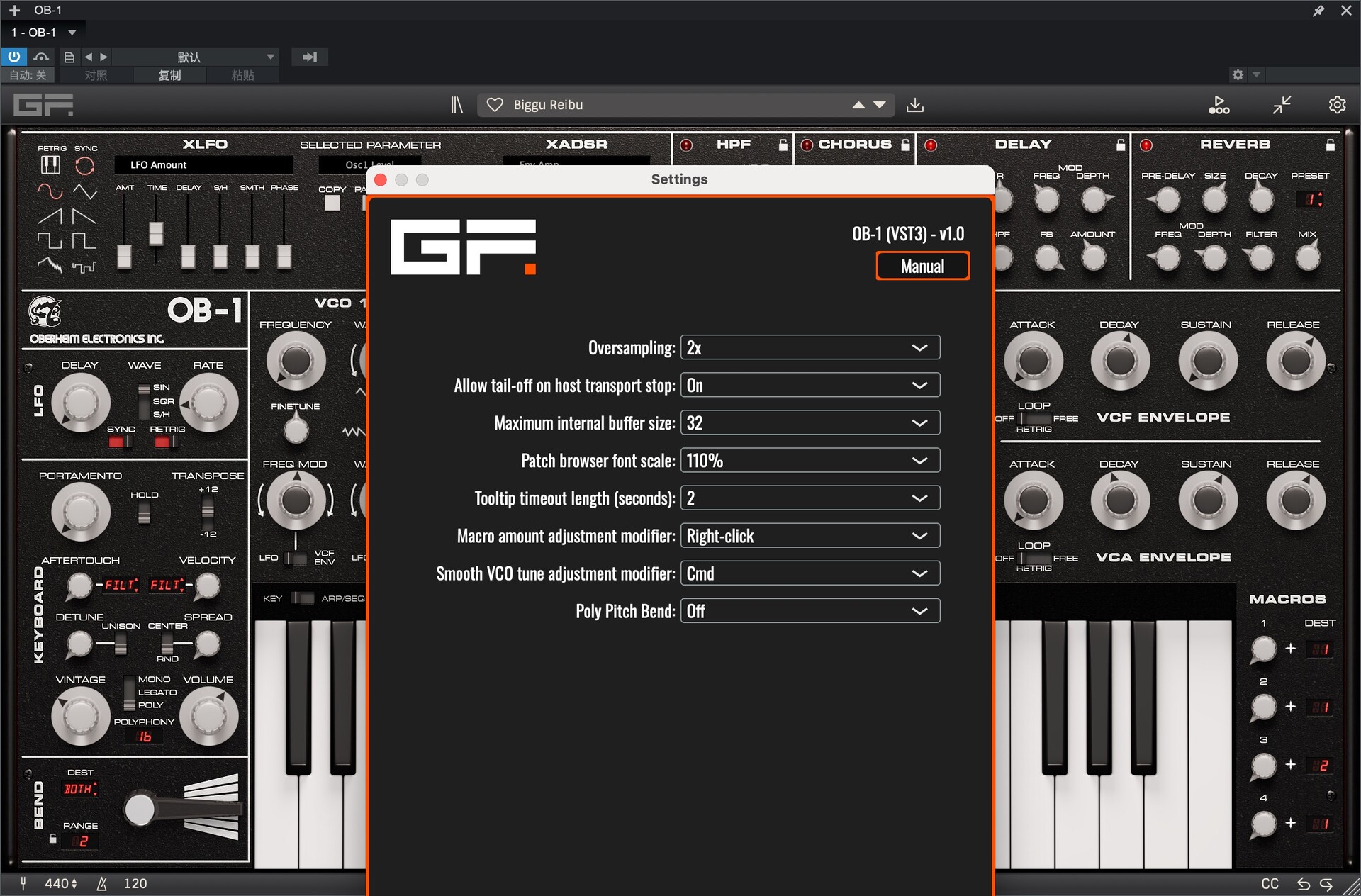Save preset using download icon

click(915, 105)
